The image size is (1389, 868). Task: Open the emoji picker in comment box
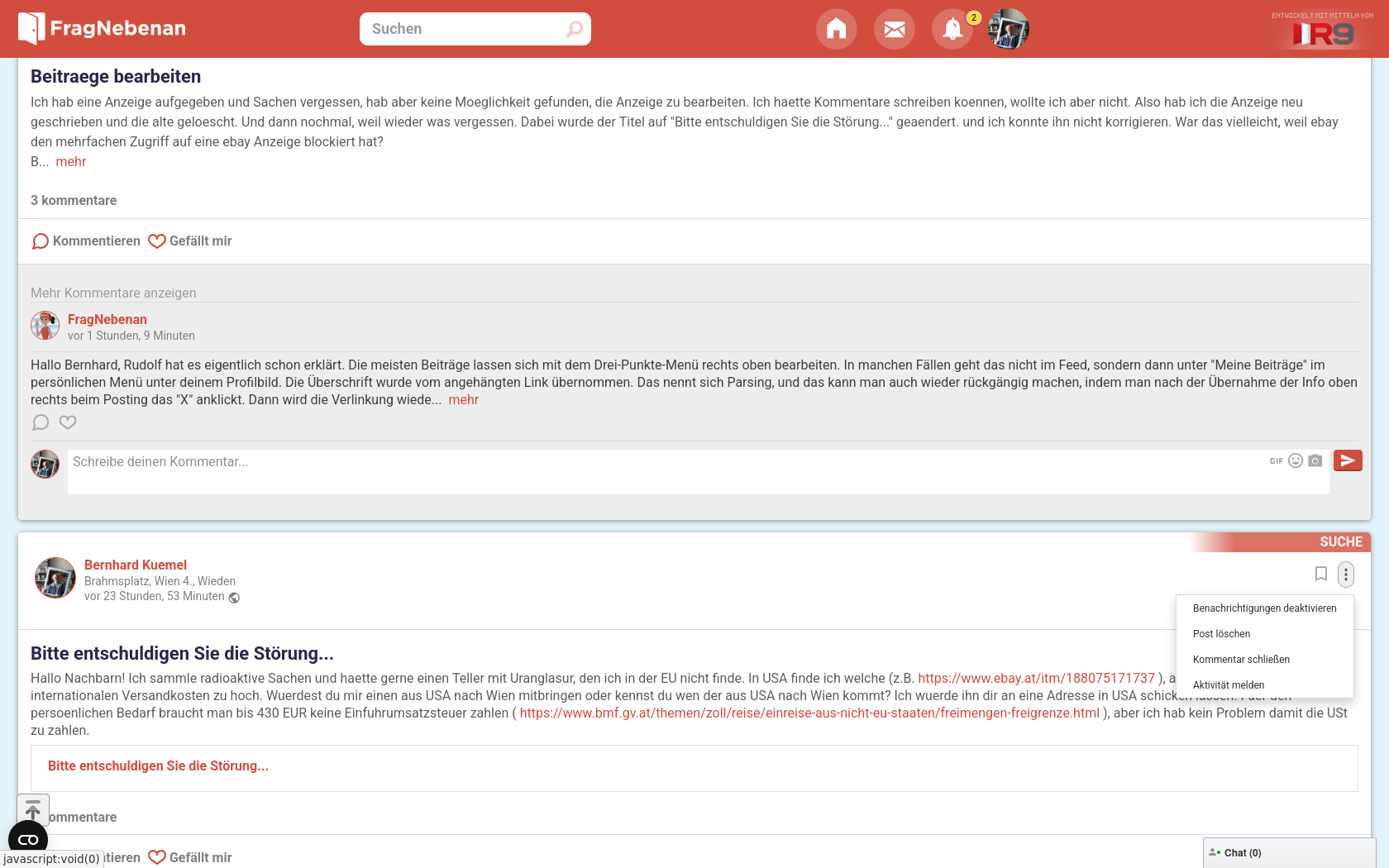(x=1296, y=461)
